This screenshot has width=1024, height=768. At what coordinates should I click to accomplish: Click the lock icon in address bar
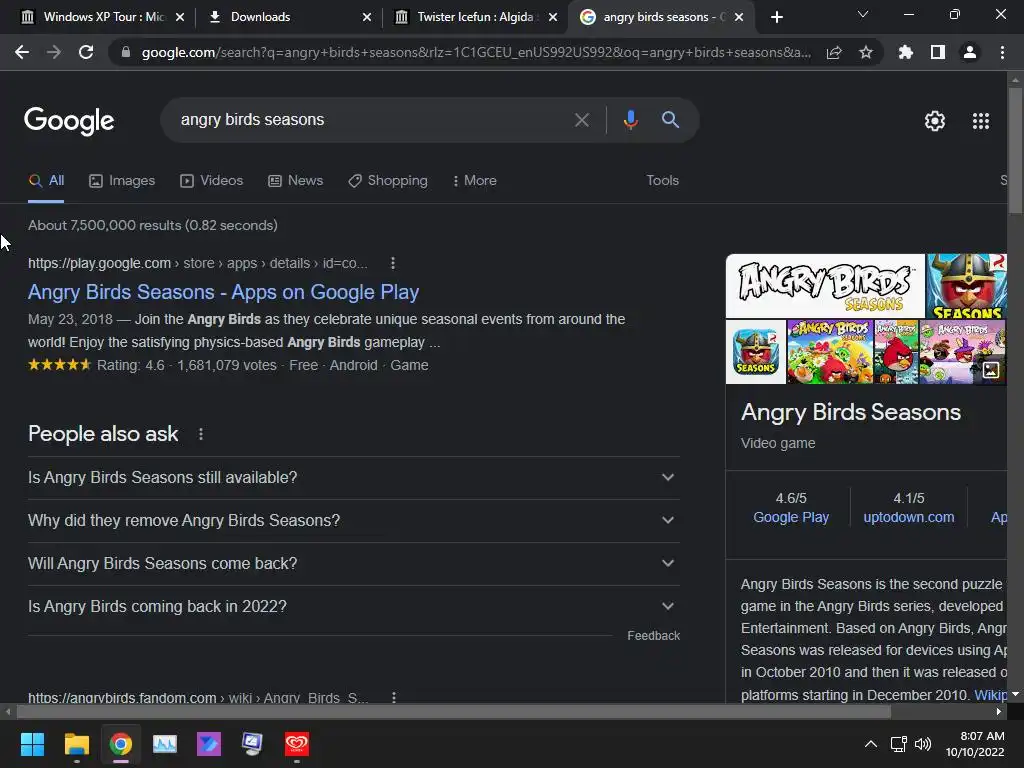click(x=126, y=52)
